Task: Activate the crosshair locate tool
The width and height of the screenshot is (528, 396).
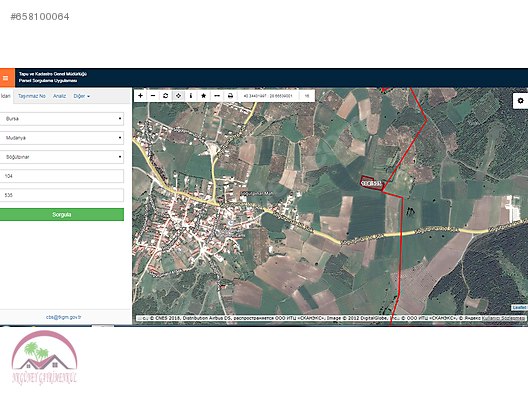Action: click(x=178, y=96)
